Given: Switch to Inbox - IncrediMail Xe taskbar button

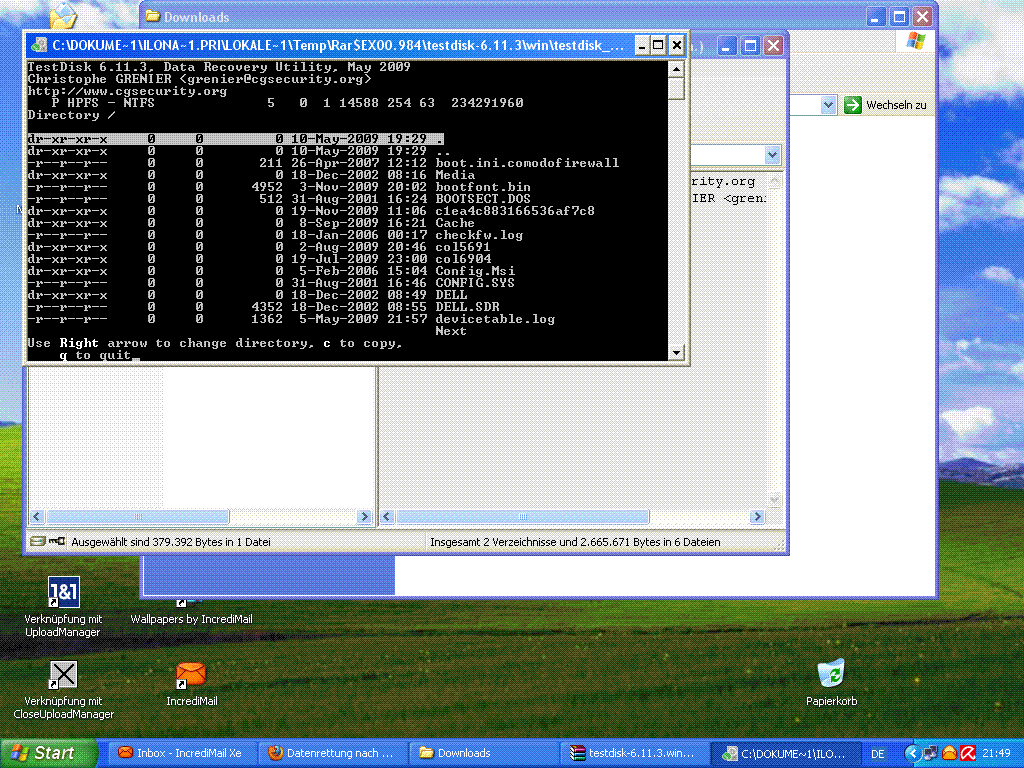Looking at the screenshot, I should [182, 753].
